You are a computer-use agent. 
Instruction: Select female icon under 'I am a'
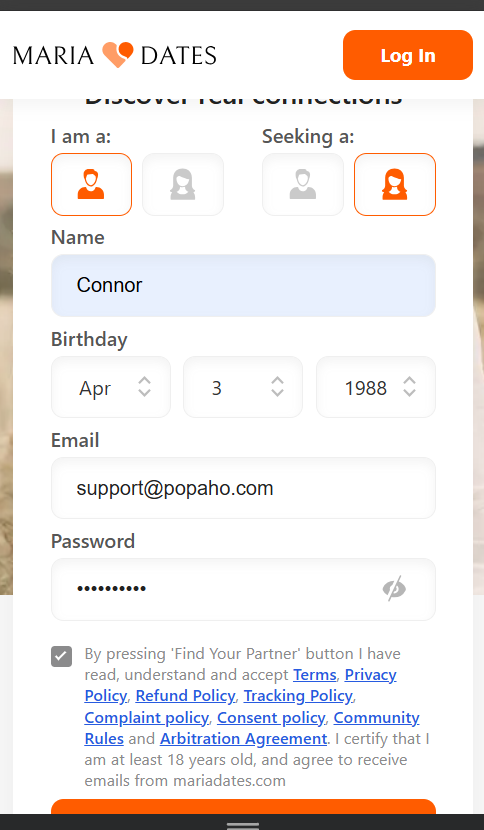click(183, 184)
